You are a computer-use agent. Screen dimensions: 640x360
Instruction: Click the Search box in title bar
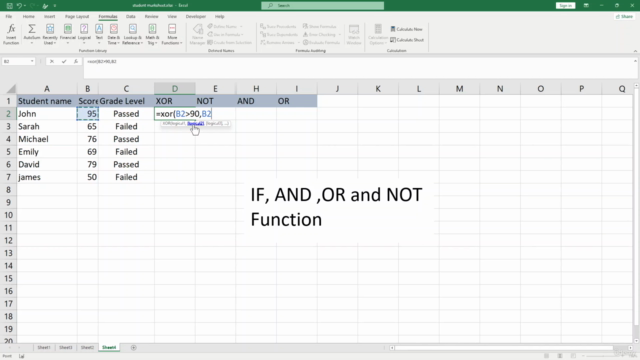tap(322, 6)
